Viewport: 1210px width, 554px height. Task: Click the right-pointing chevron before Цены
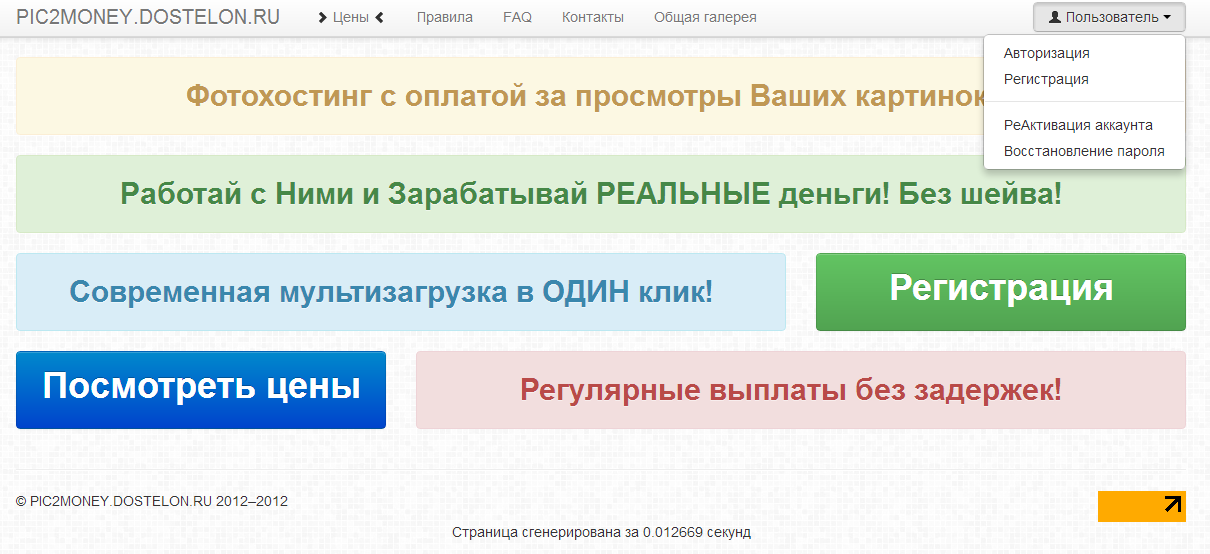coord(322,17)
